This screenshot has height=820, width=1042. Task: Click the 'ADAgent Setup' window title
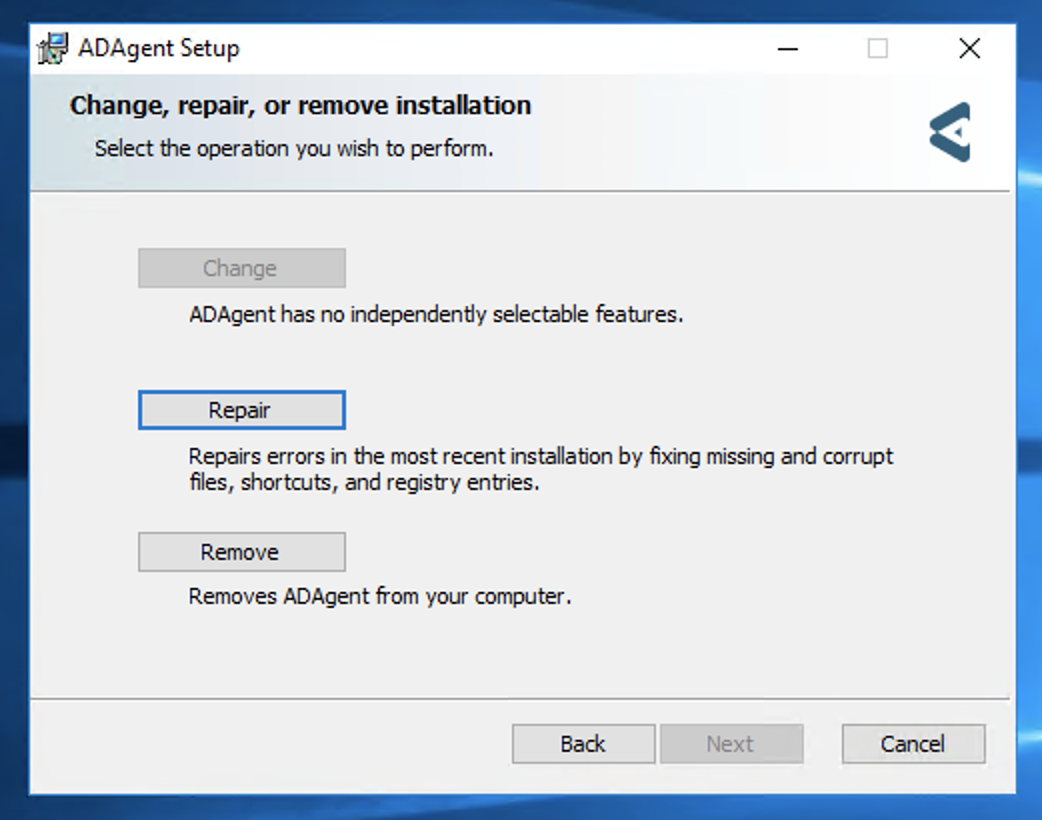(159, 49)
